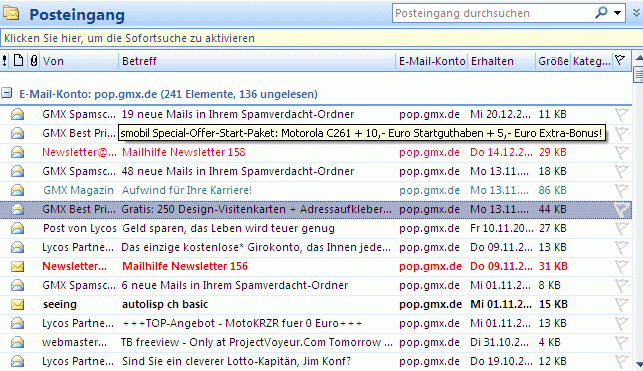Image resolution: width=643 pixels, height=371 pixels.
Task: Select the E-Mail-Konto: pop.gmx.de group header
Action: [x=168, y=94]
